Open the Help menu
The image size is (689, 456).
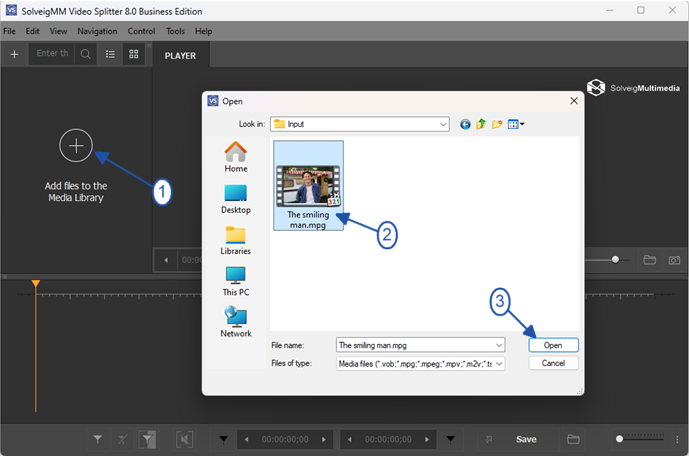(203, 31)
